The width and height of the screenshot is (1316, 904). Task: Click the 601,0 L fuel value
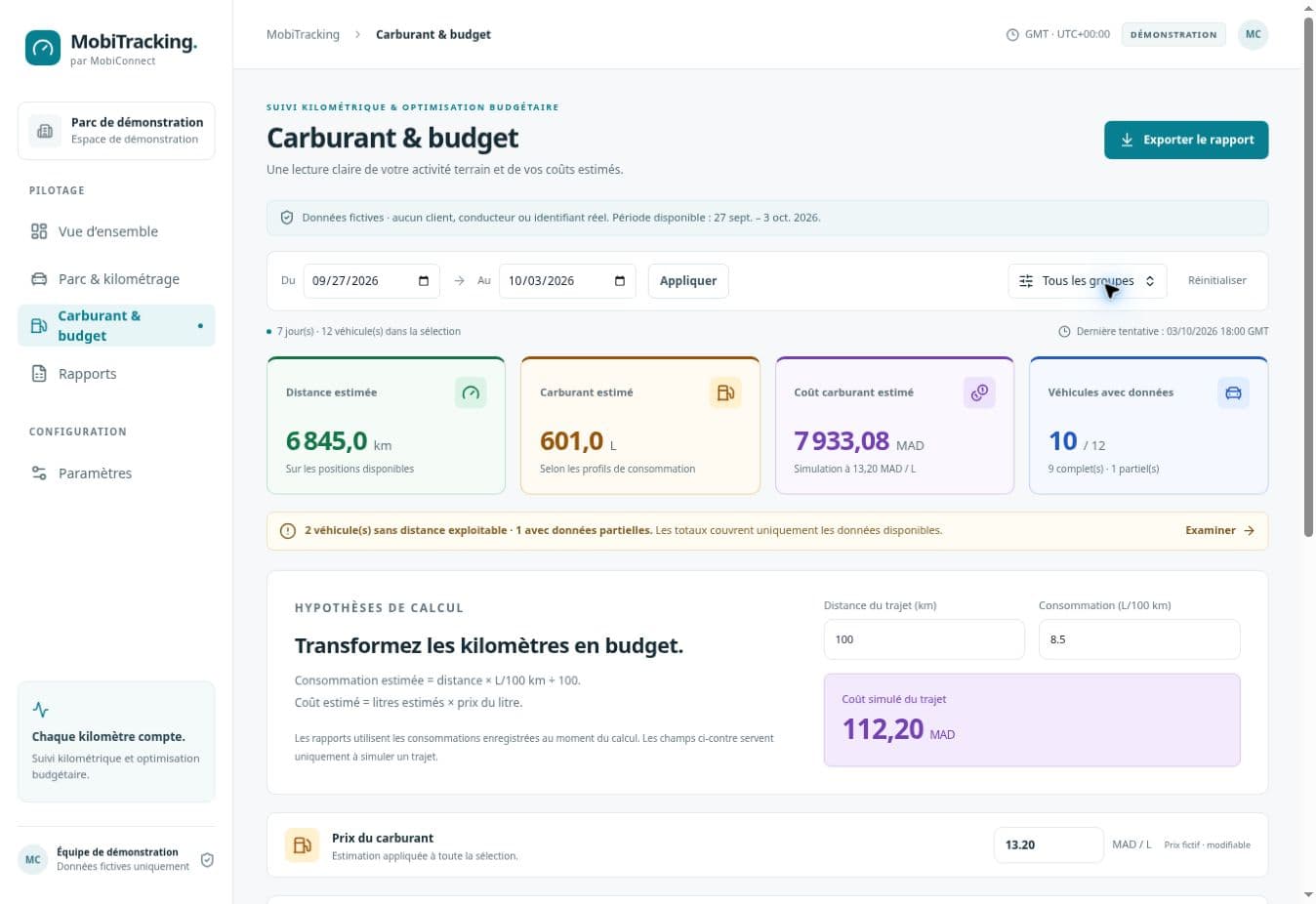(578, 441)
